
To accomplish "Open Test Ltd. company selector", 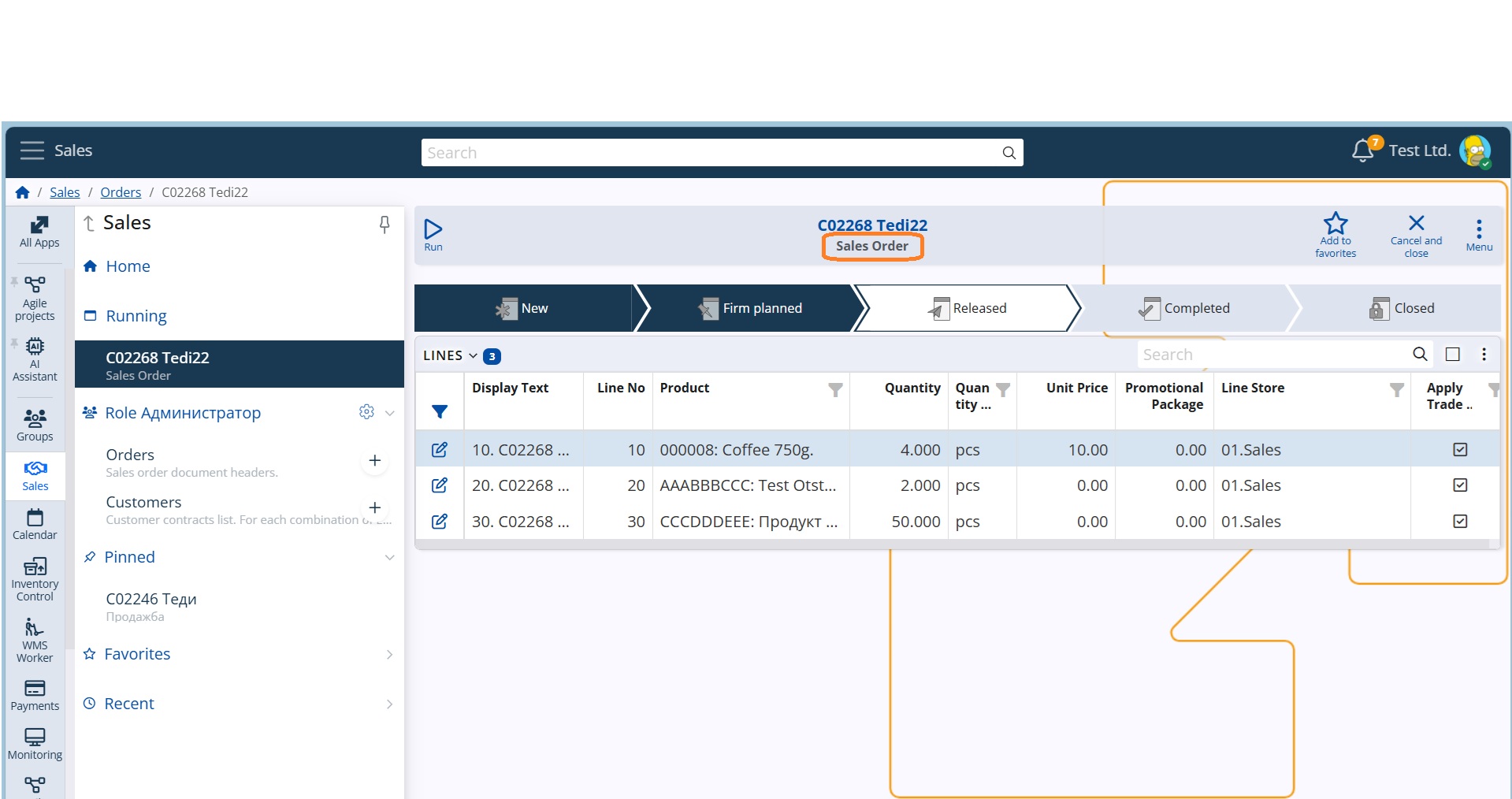I will click(1419, 151).
